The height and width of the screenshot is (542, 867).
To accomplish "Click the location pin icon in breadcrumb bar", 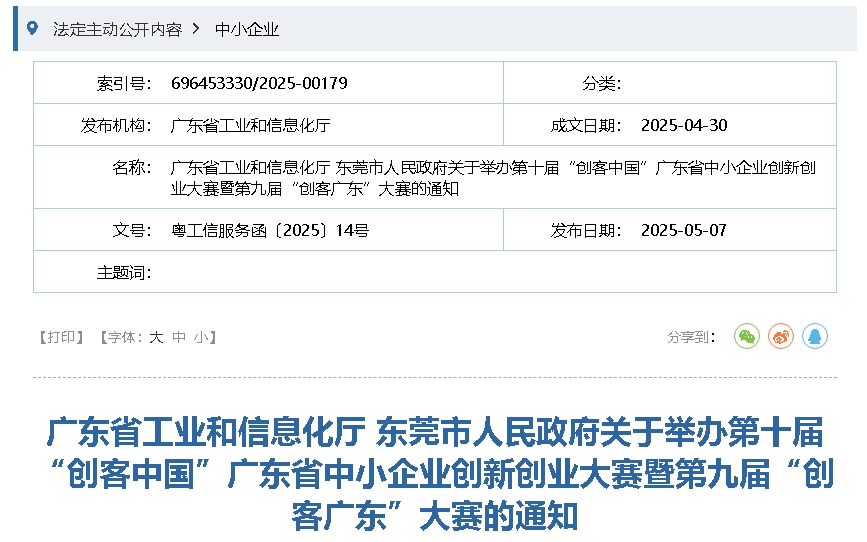I will pos(32,28).
